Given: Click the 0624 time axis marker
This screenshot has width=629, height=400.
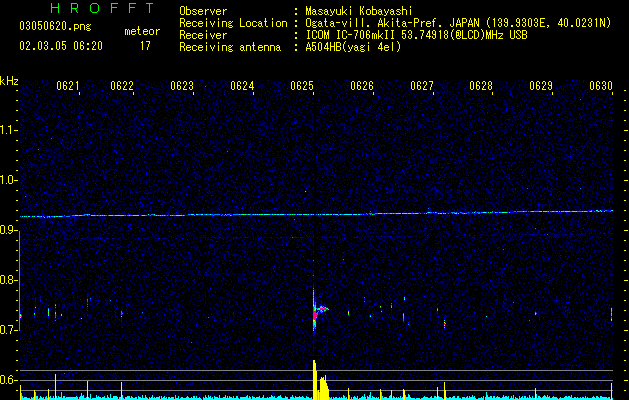Looking at the screenshot, I should click(242, 86).
